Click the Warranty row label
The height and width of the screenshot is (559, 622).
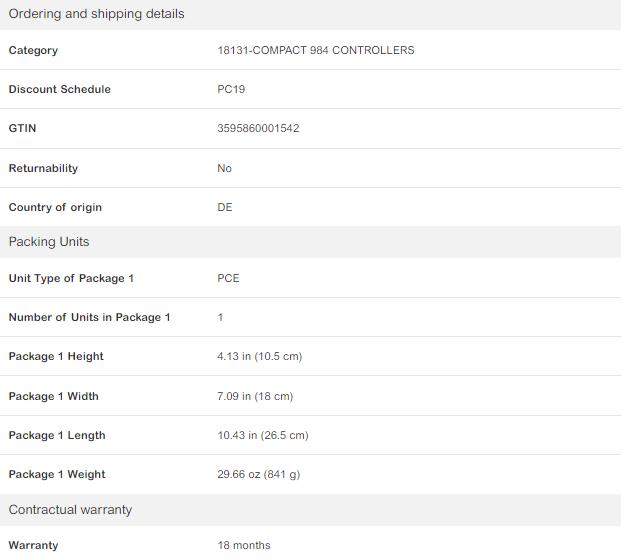33,545
